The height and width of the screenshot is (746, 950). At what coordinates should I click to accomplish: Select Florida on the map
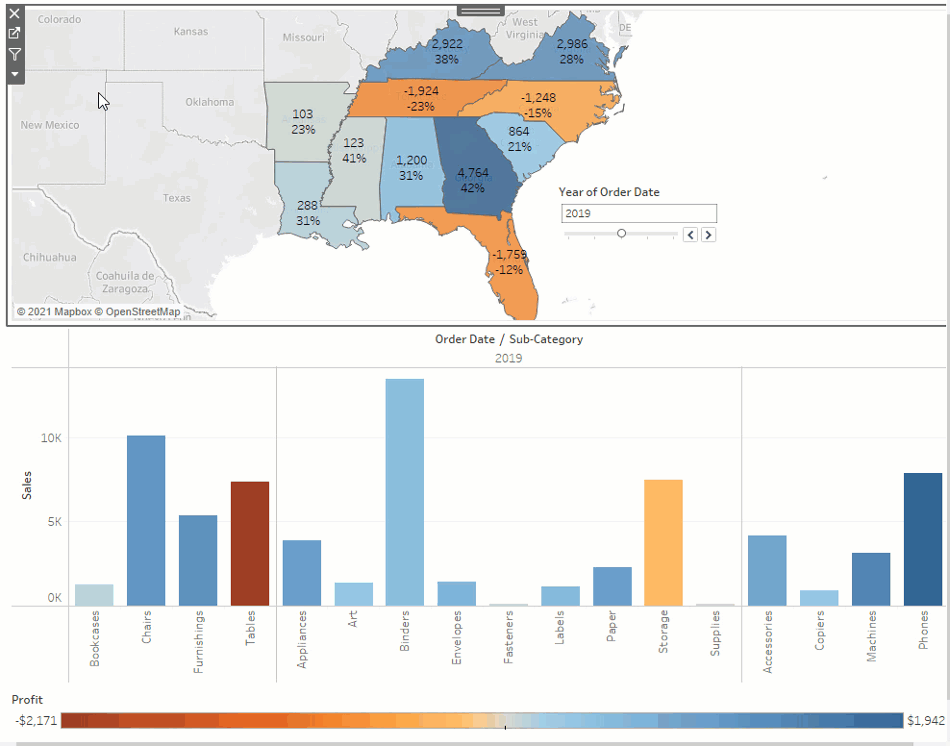(516, 280)
